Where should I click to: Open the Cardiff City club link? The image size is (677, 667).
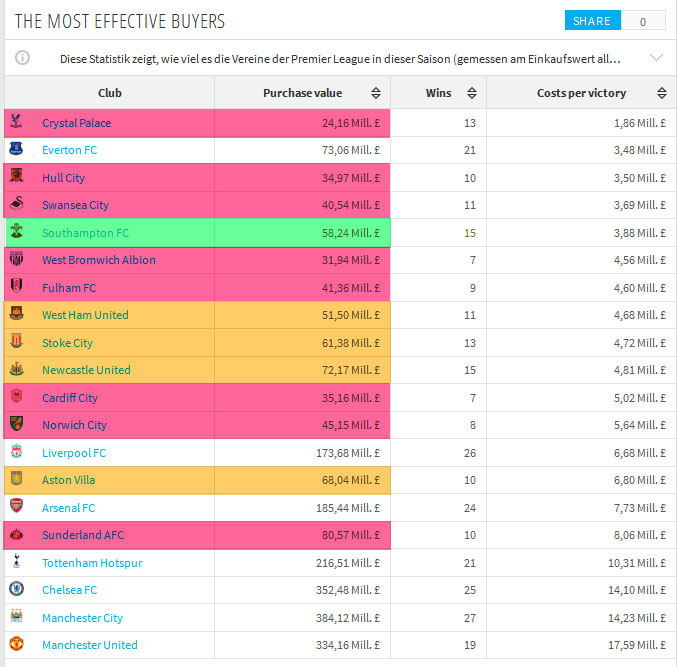[70, 398]
